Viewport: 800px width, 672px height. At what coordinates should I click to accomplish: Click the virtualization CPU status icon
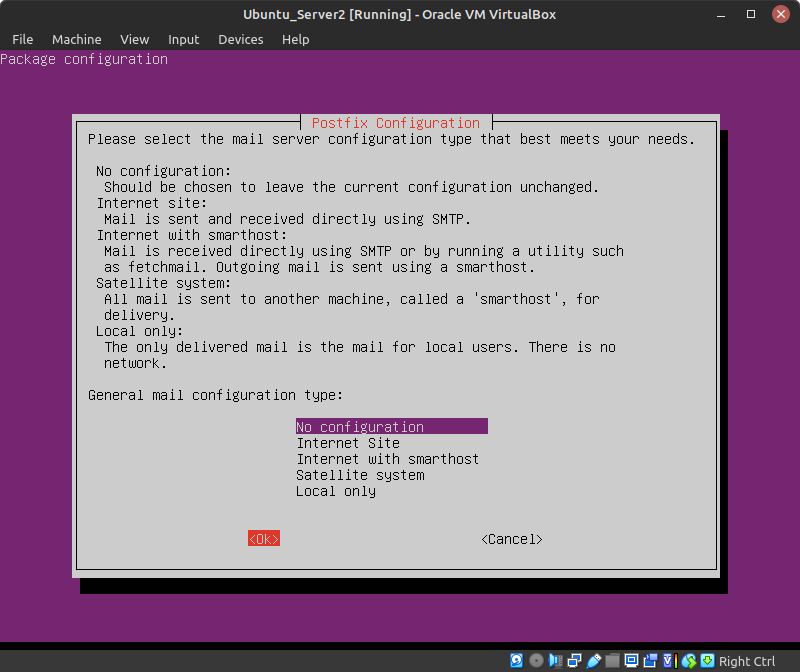(669, 661)
